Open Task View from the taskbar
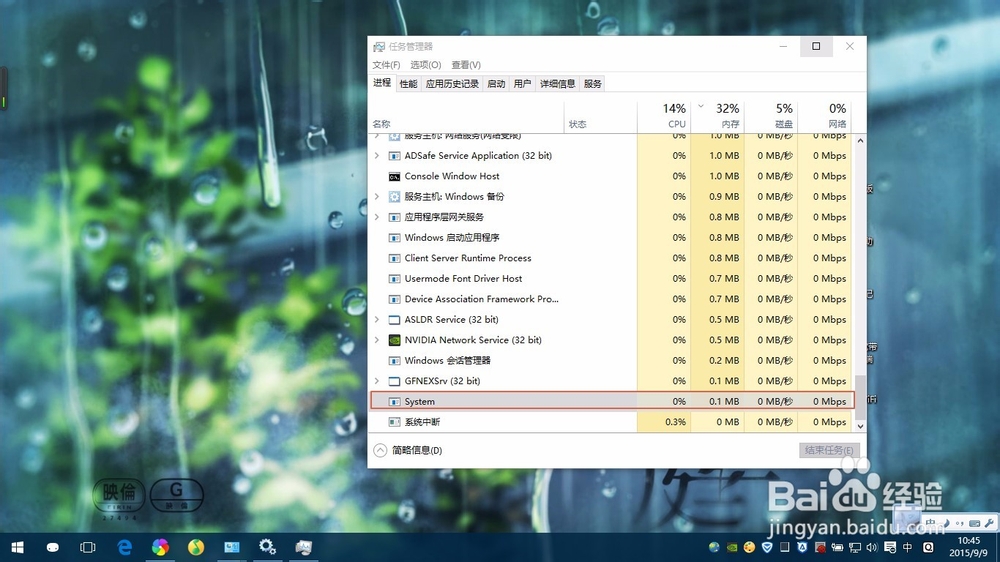Image resolution: width=1000 pixels, height=562 pixels. click(x=87, y=547)
